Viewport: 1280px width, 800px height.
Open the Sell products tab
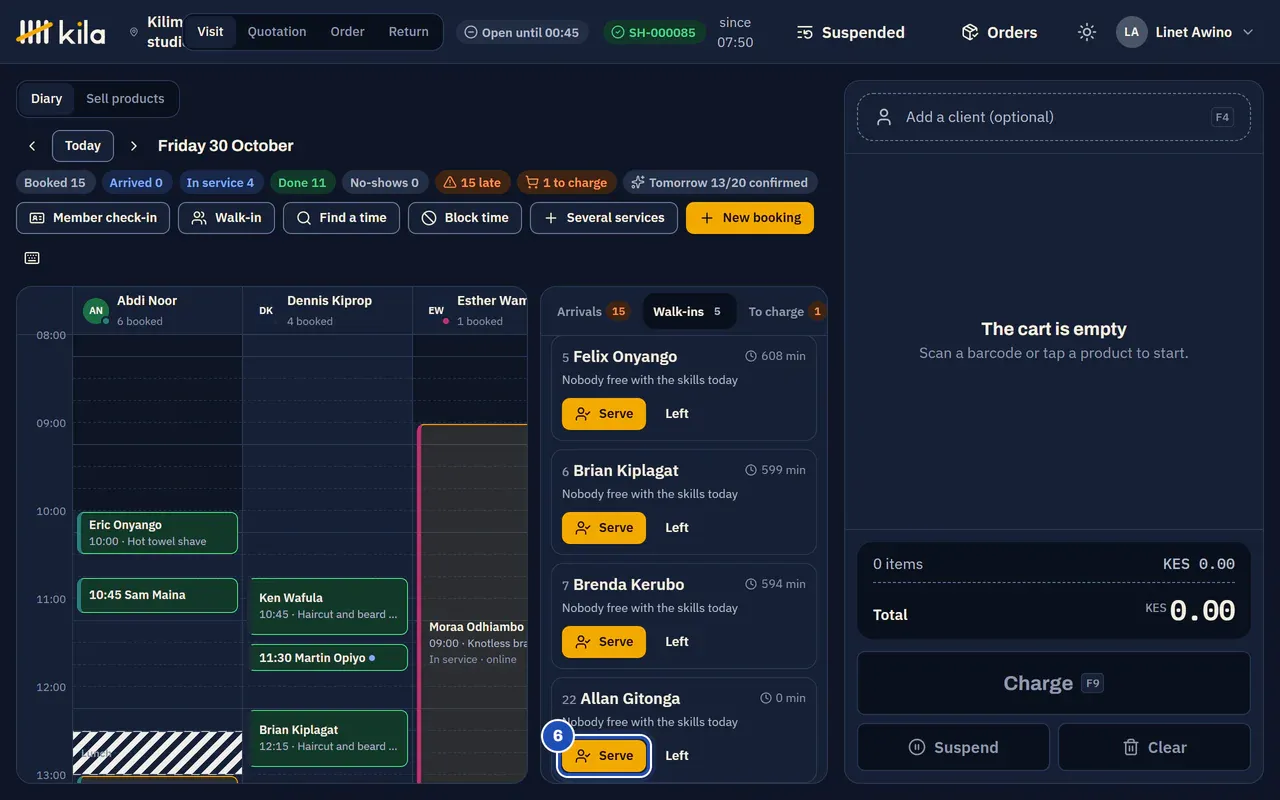(125, 99)
